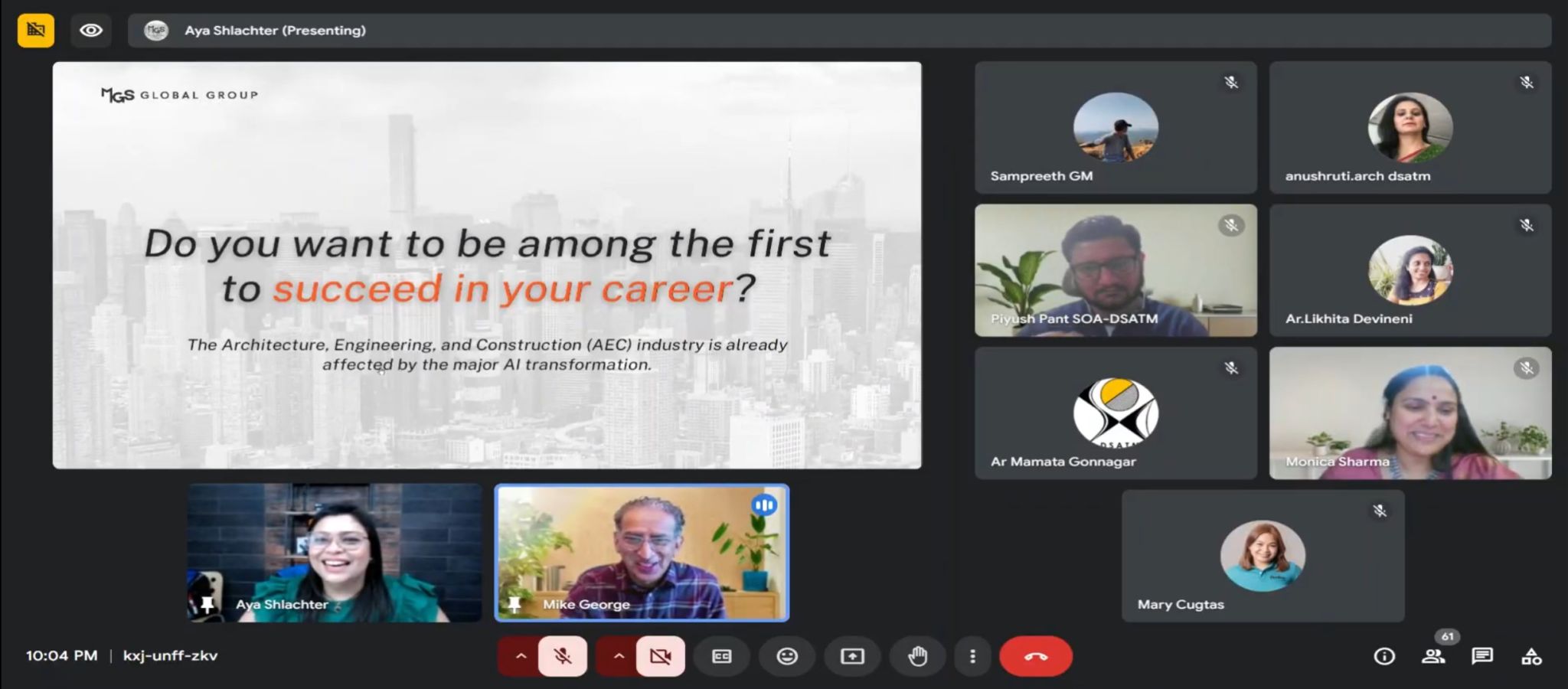Turn on closed captions
This screenshot has width=1568, height=689.
[x=722, y=656]
